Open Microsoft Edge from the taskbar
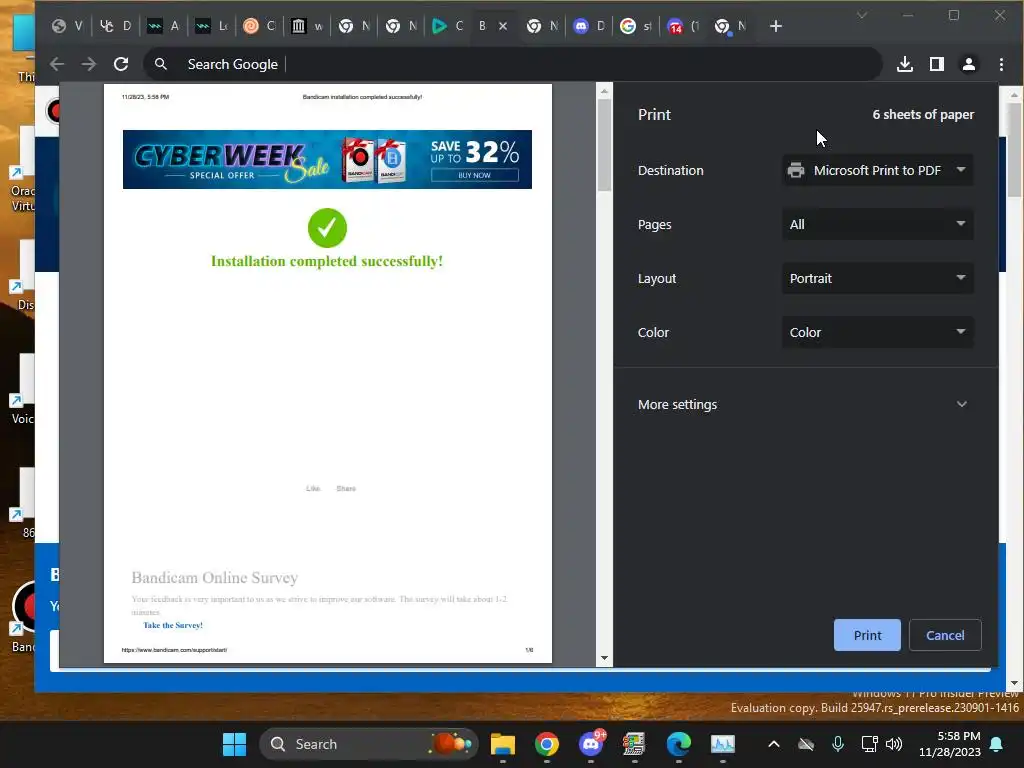1024x768 pixels. pos(679,744)
